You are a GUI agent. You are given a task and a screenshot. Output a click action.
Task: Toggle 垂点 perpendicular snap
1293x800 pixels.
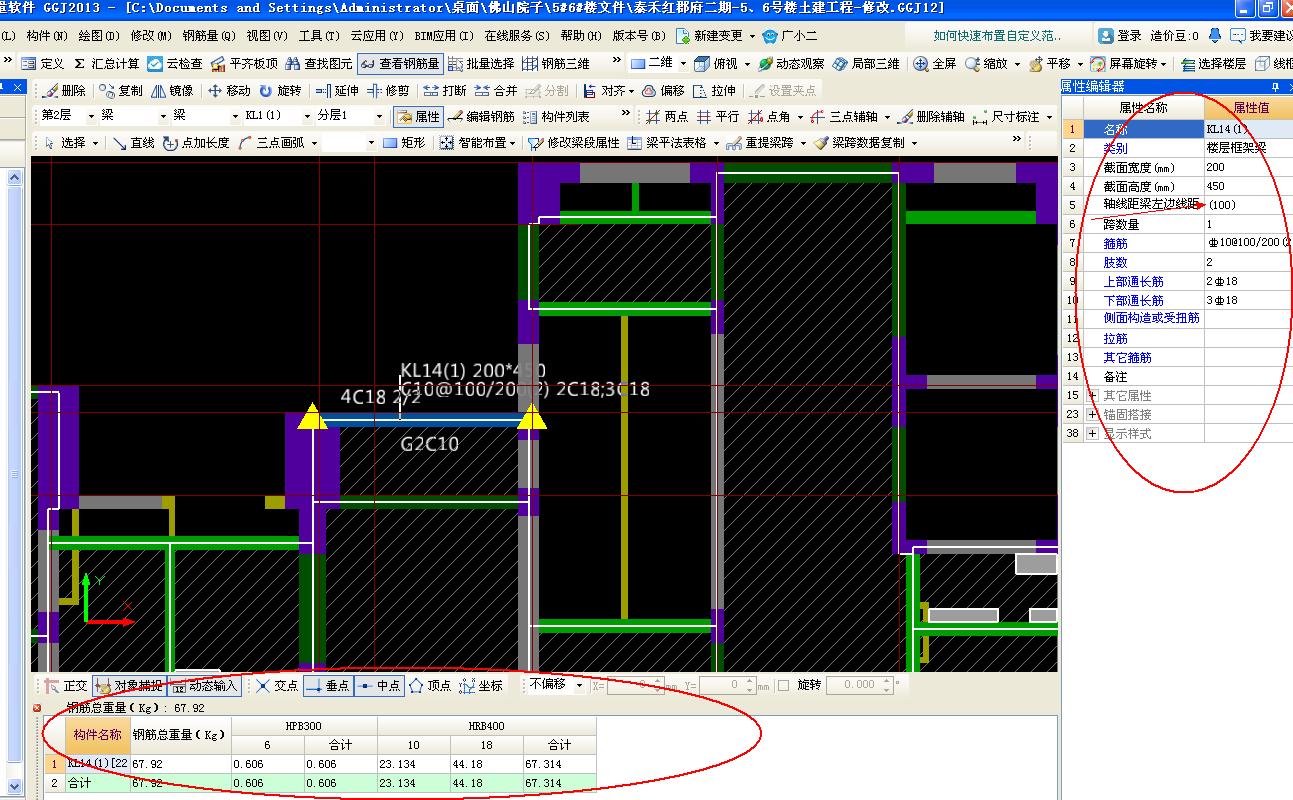click(328, 685)
